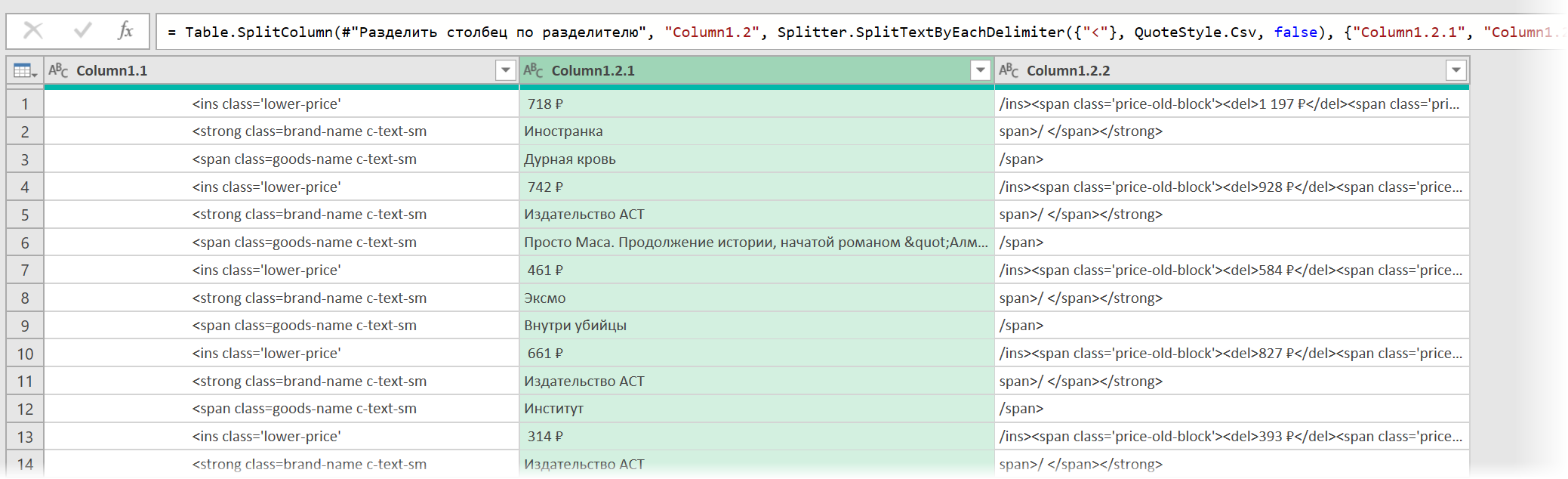
Task: Click the fx function icon
Action: pyautogui.click(x=125, y=31)
